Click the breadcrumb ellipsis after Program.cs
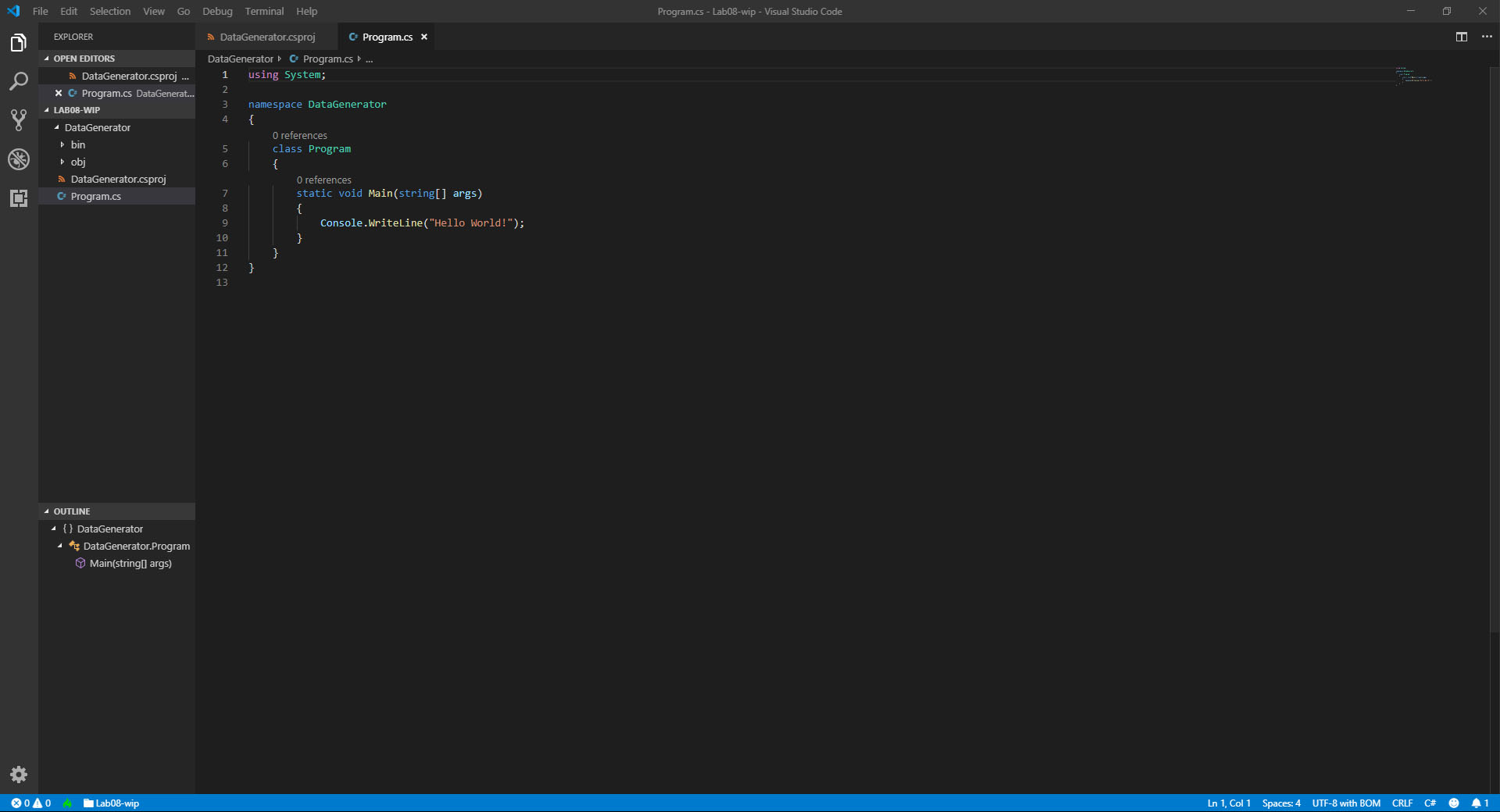This screenshot has height=812, width=1500. pos(370,59)
